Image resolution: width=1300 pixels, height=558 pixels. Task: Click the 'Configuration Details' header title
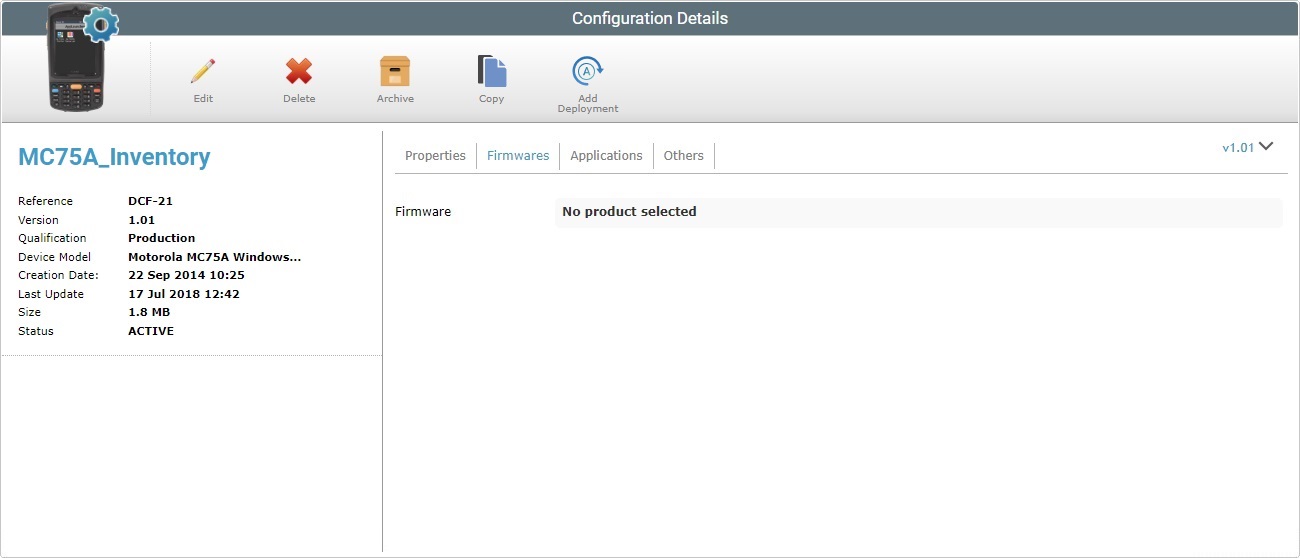pyautogui.click(x=650, y=18)
